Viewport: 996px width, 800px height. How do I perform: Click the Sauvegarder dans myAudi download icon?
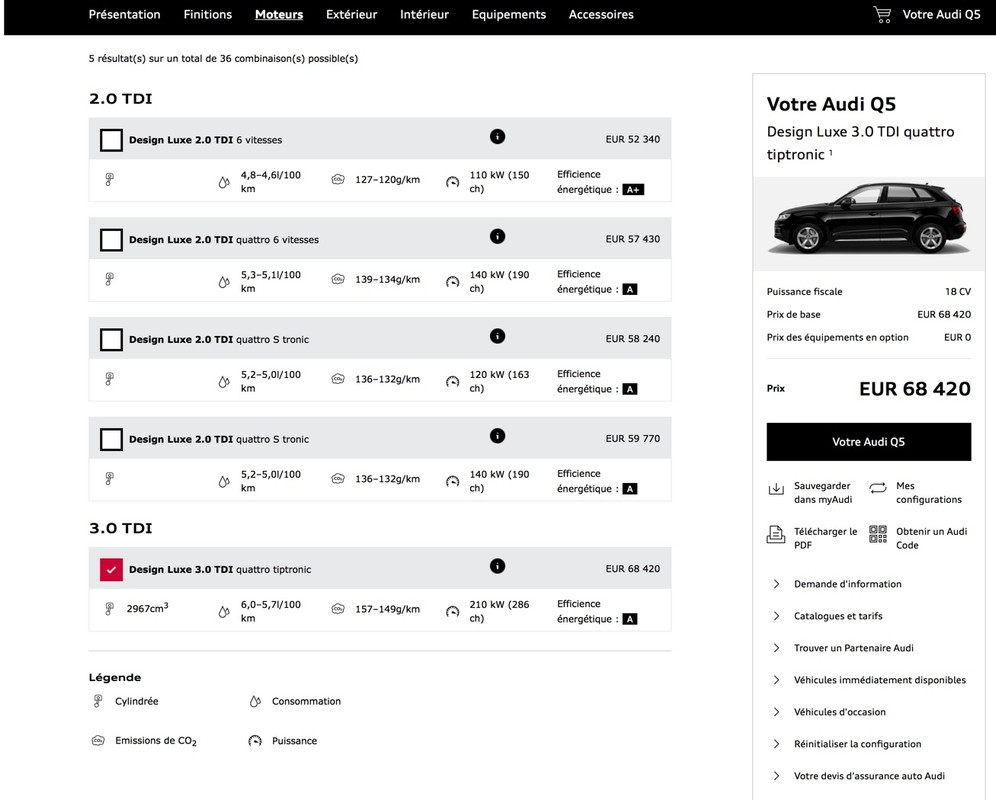pos(776,488)
